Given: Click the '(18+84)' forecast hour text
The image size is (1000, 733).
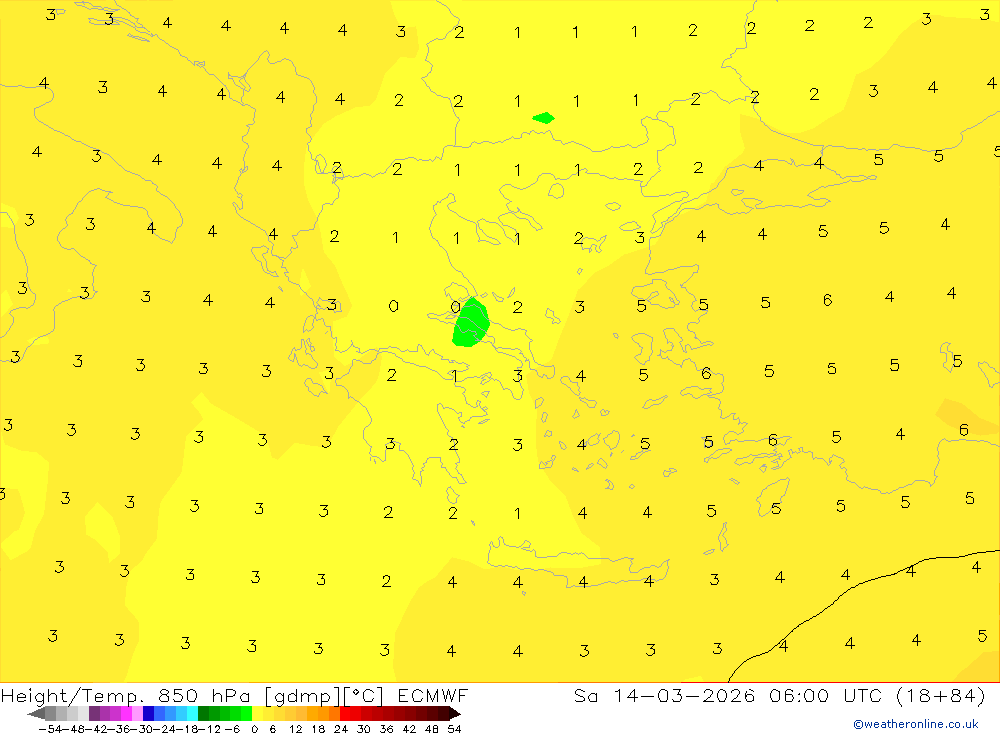Looking at the screenshot, I should point(941,696).
